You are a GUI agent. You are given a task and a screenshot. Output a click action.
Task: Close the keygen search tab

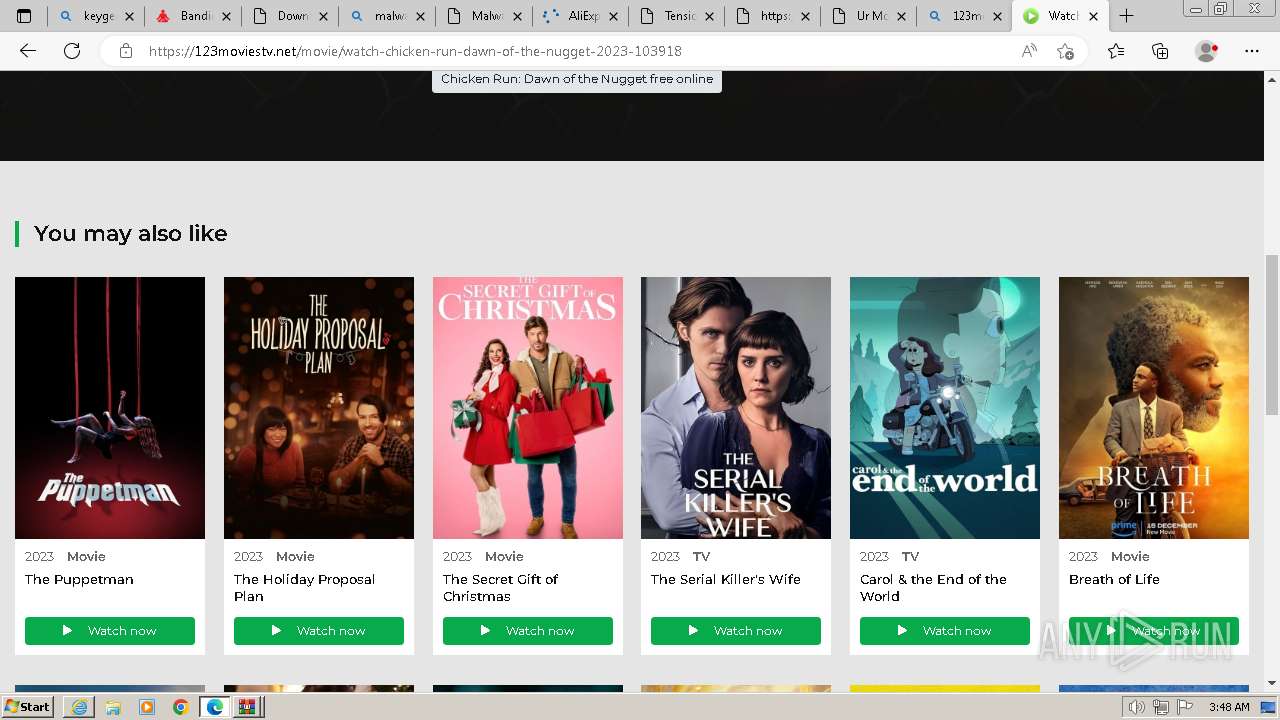(129, 16)
